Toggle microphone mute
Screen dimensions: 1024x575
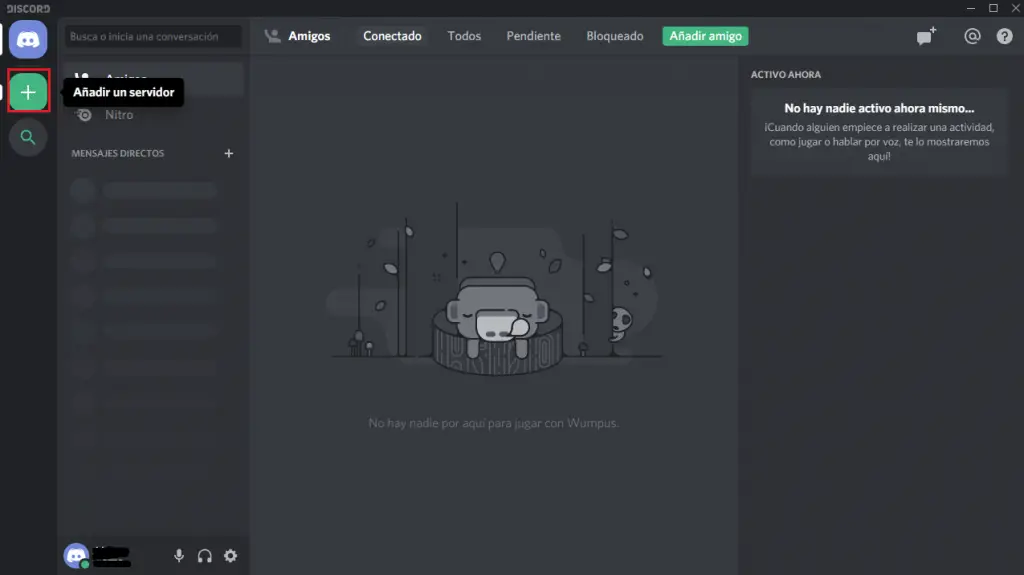[x=179, y=556]
